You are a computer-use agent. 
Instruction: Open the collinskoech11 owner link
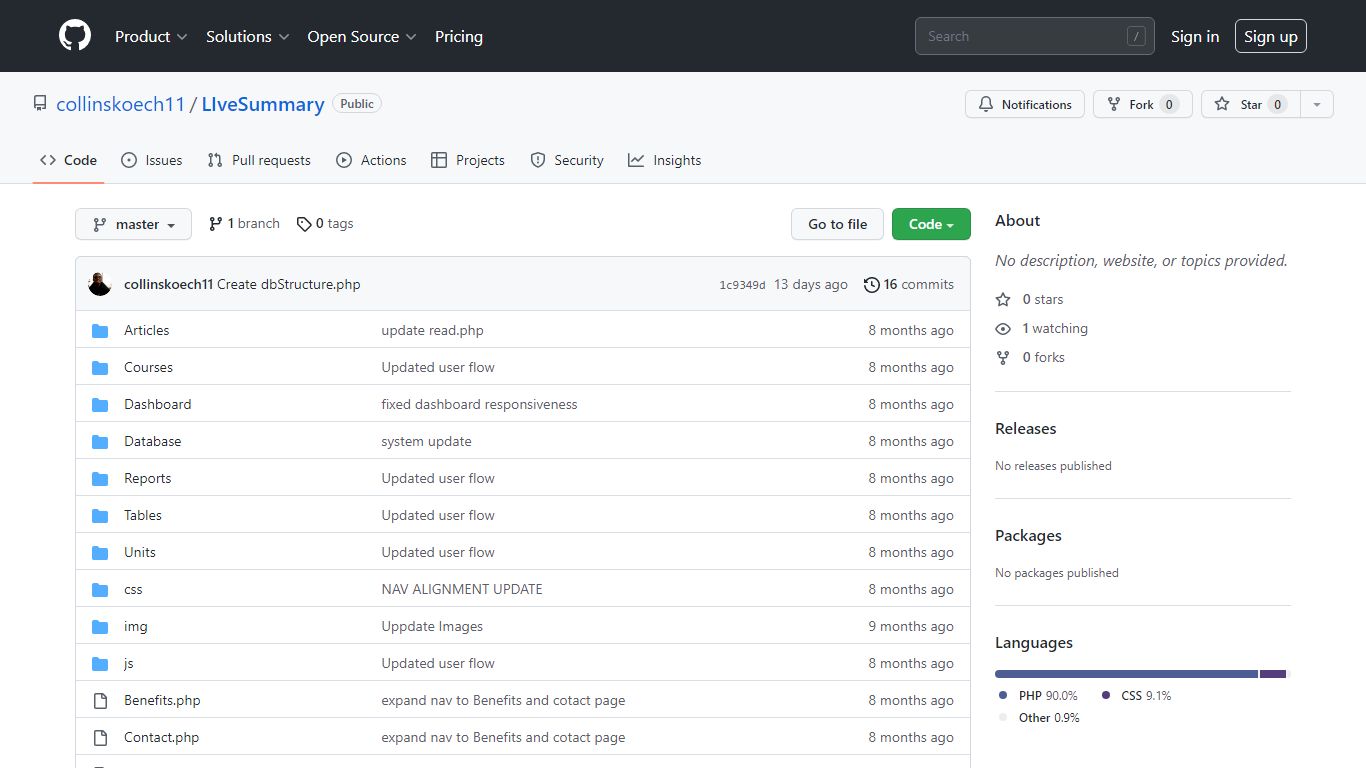tap(120, 104)
